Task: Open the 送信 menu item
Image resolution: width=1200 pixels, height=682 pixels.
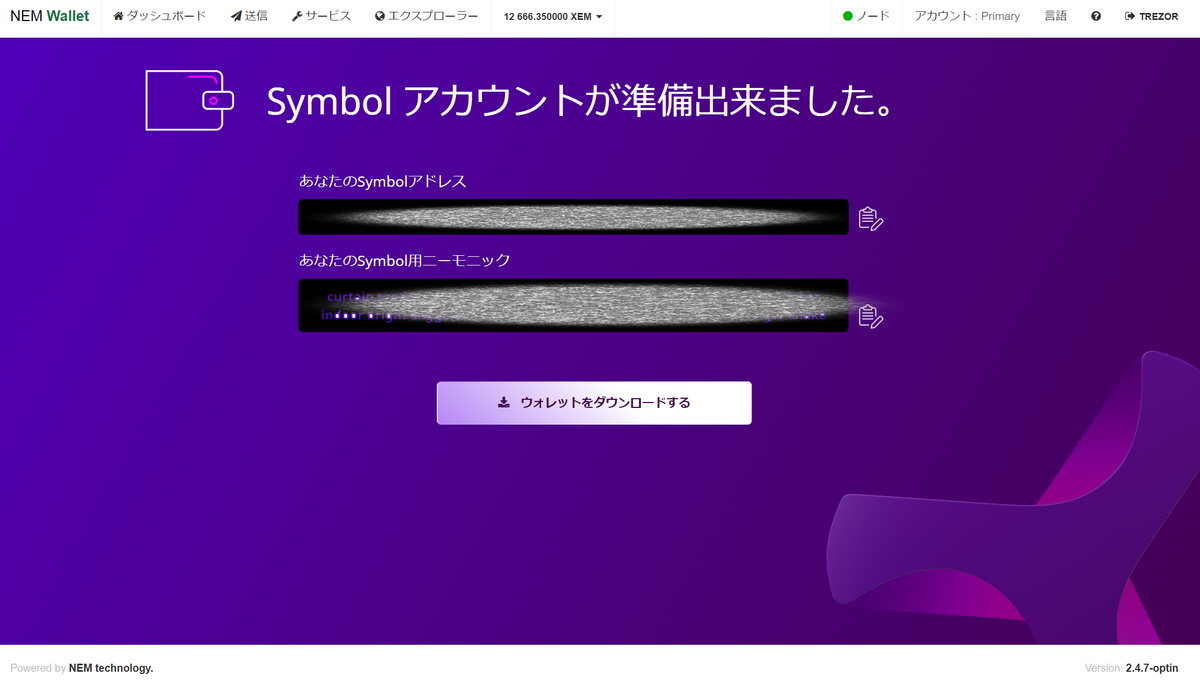Action: click(x=249, y=16)
